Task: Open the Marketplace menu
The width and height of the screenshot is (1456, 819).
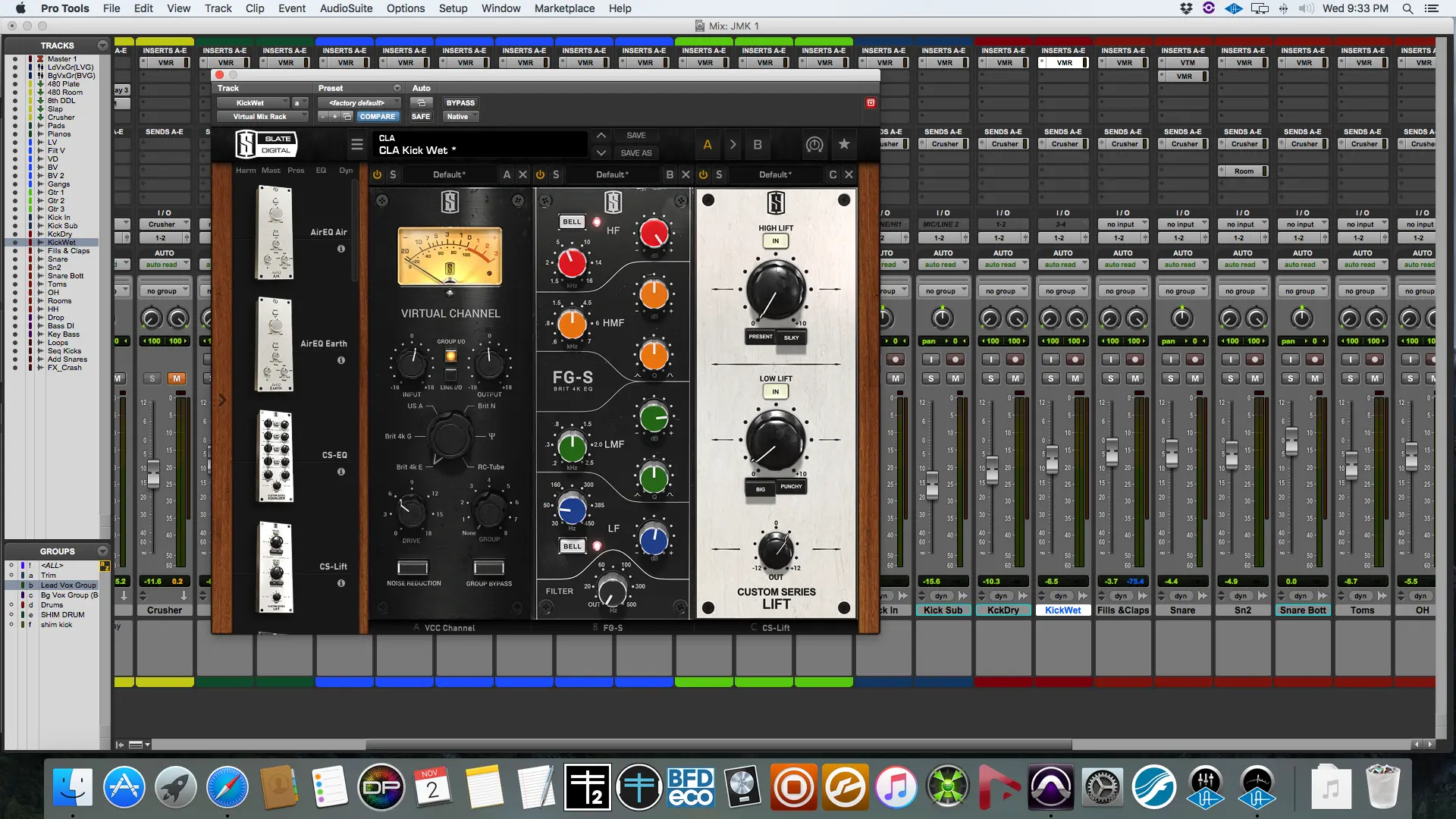Action: tap(564, 8)
